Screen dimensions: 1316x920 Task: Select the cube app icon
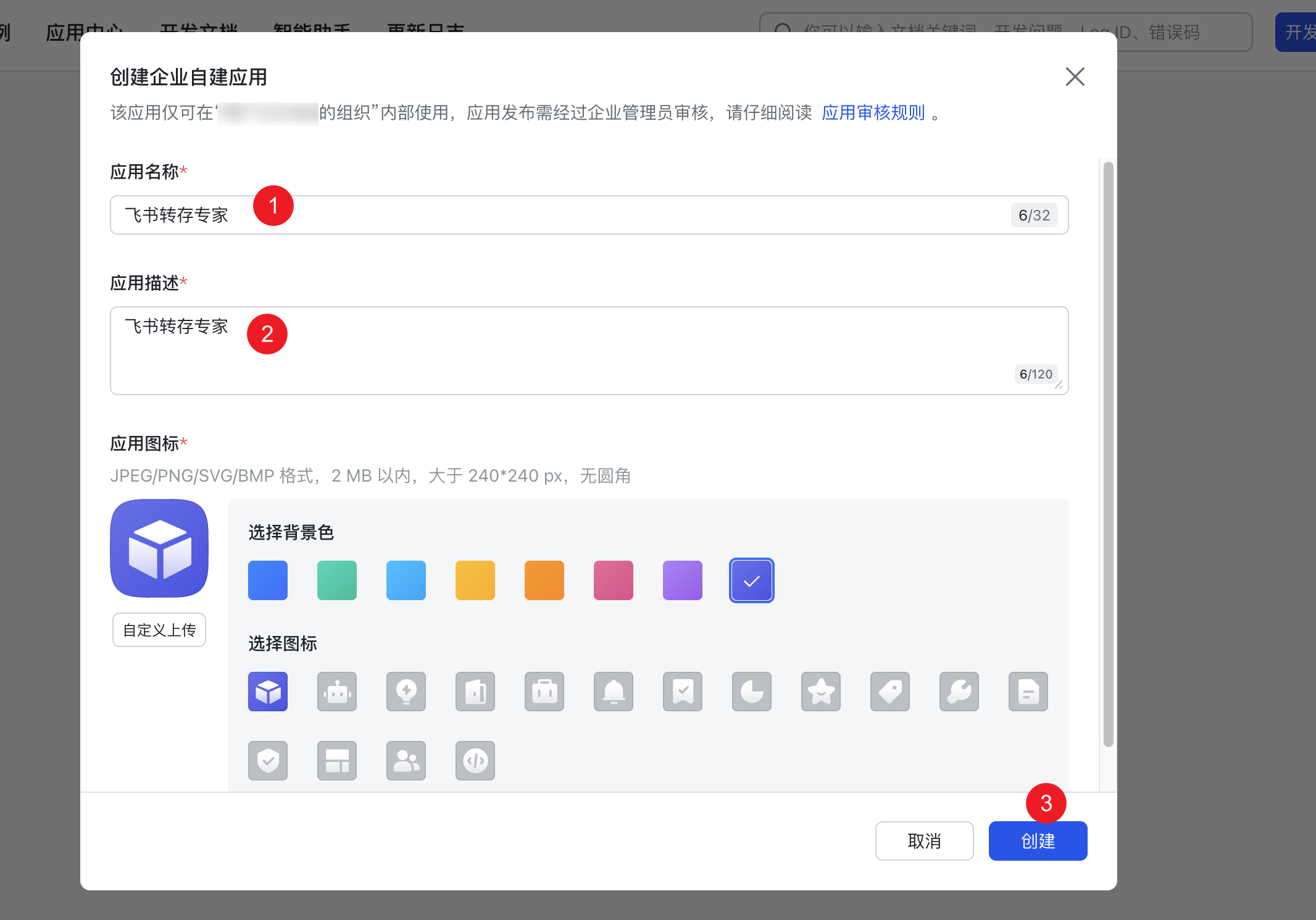pos(268,692)
